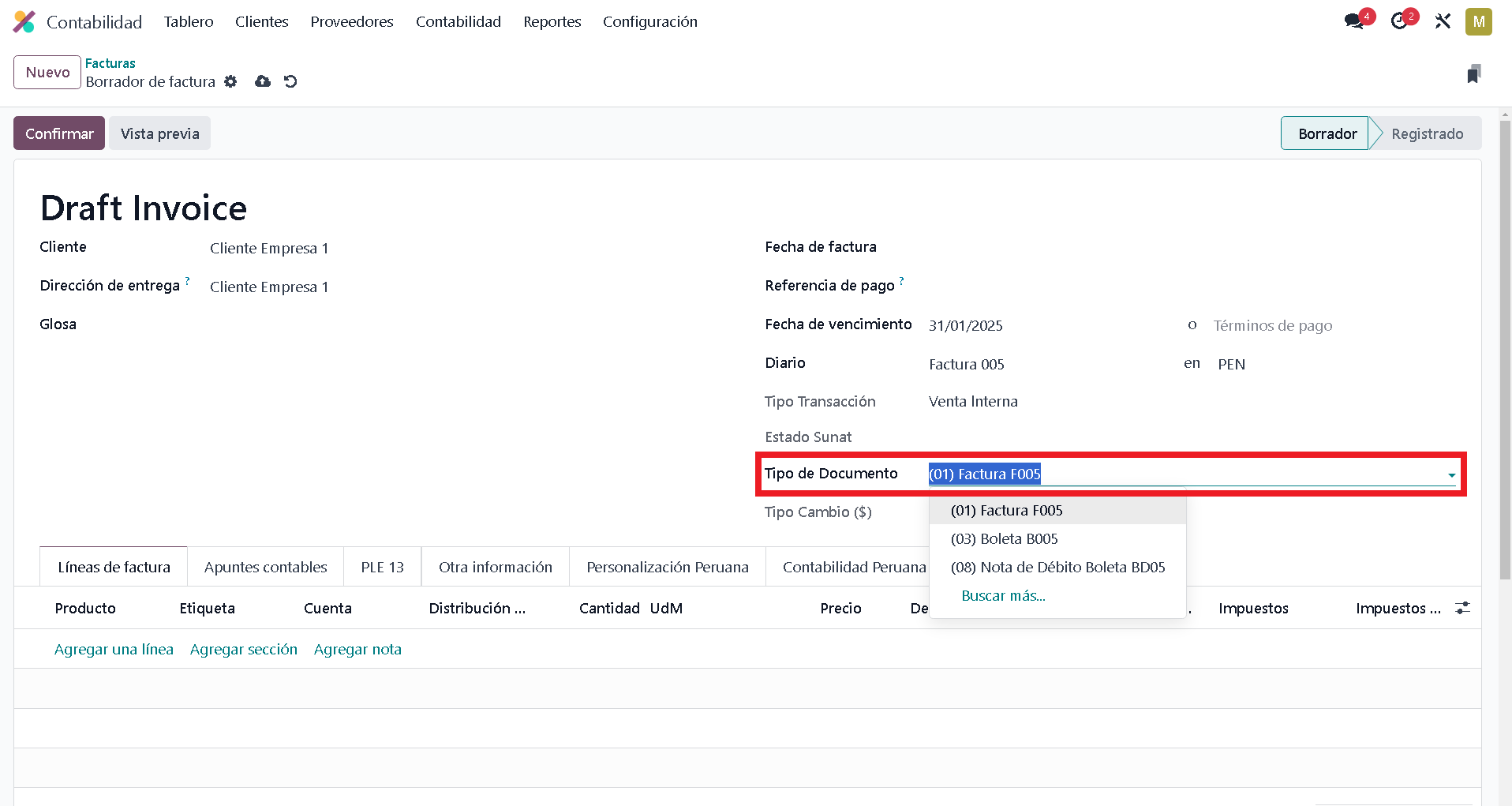Open the user avatar M menu
Screen dimensions: 1512x806
(x=1478, y=21)
